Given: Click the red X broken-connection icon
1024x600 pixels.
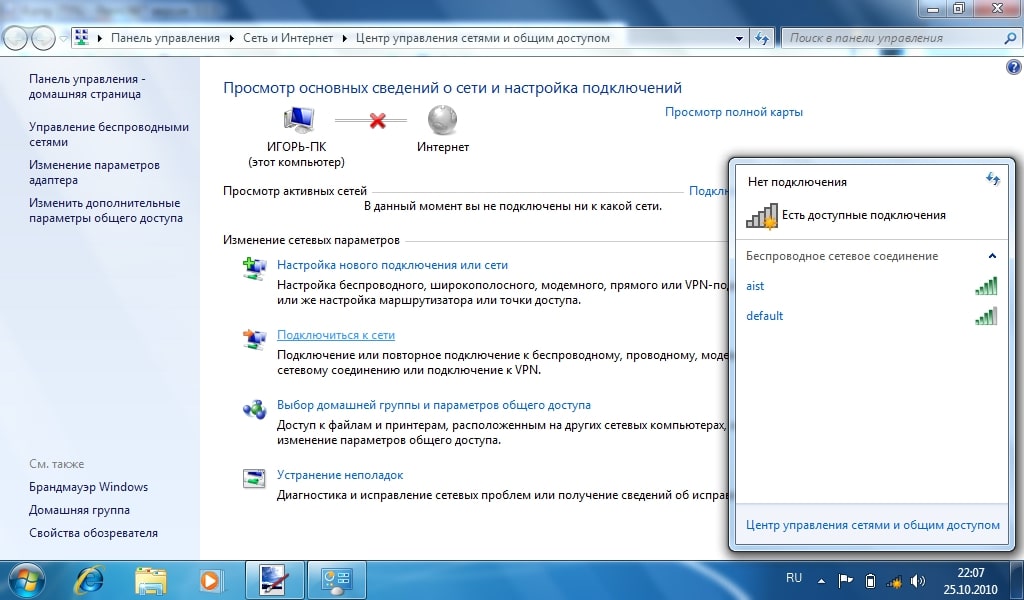Looking at the screenshot, I should (377, 121).
